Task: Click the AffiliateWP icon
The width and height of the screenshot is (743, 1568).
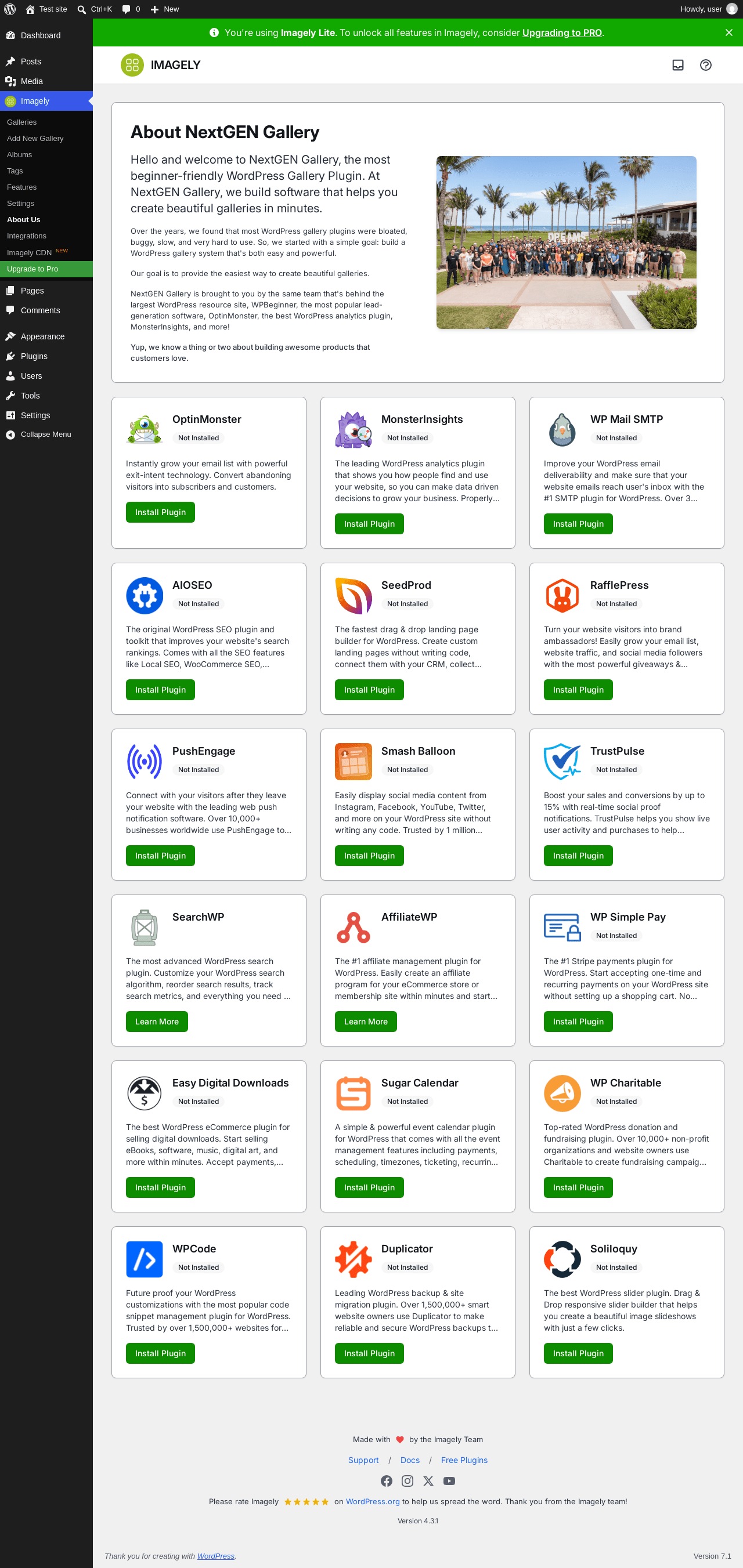Action: pyautogui.click(x=354, y=927)
